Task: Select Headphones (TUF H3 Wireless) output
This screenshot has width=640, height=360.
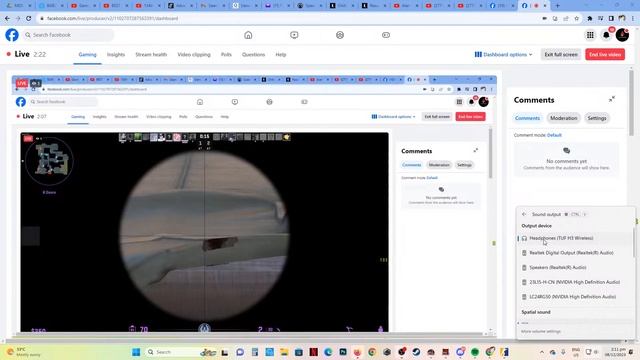Action: coord(575,238)
